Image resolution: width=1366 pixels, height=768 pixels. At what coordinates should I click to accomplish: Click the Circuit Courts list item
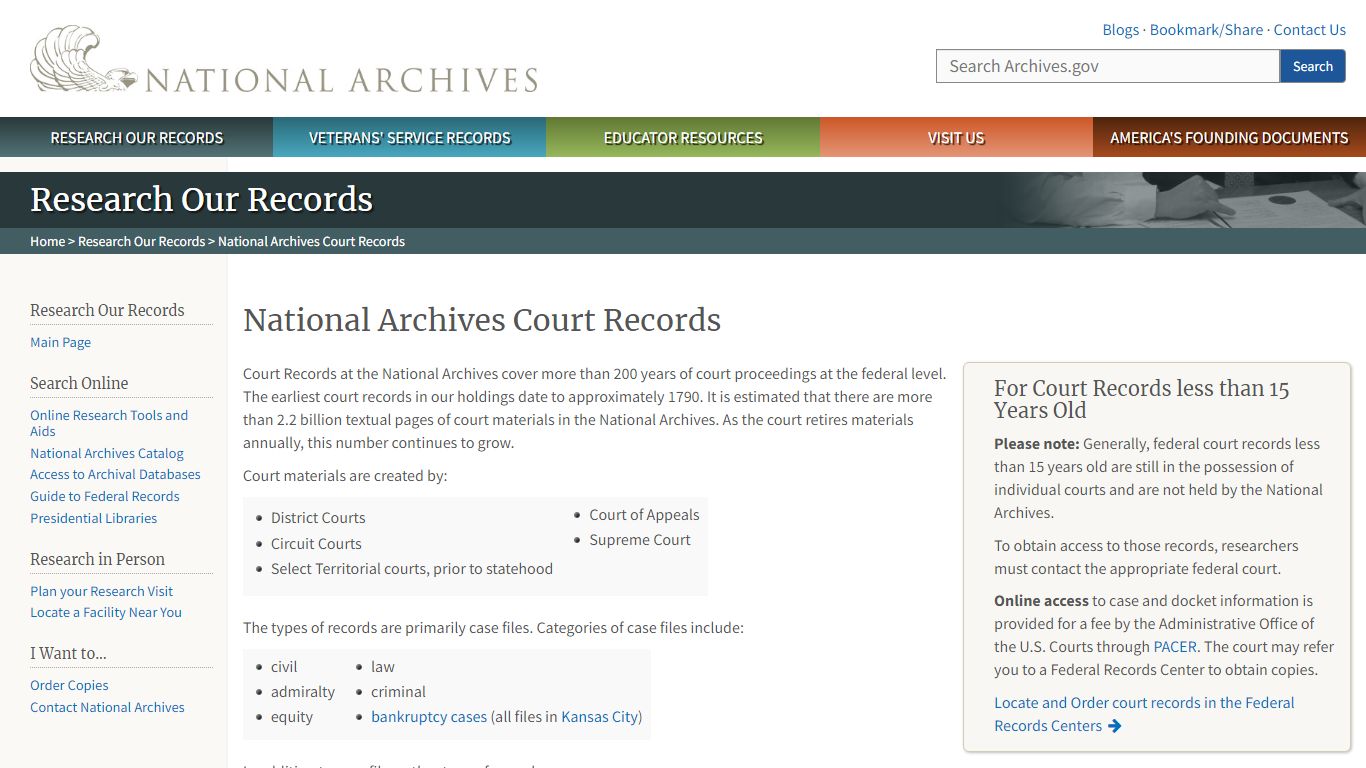[316, 544]
